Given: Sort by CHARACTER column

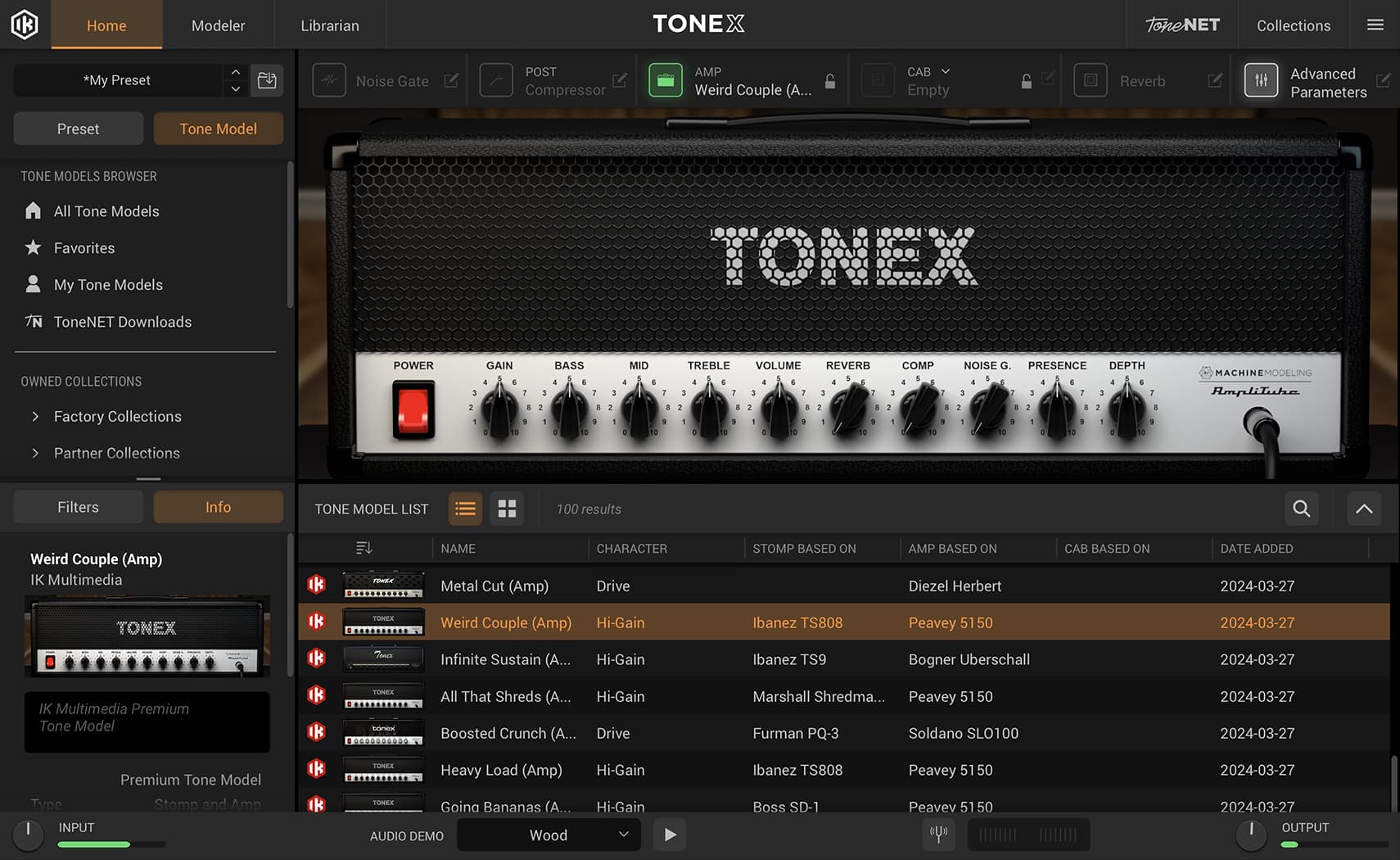Looking at the screenshot, I should coord(631,549).
